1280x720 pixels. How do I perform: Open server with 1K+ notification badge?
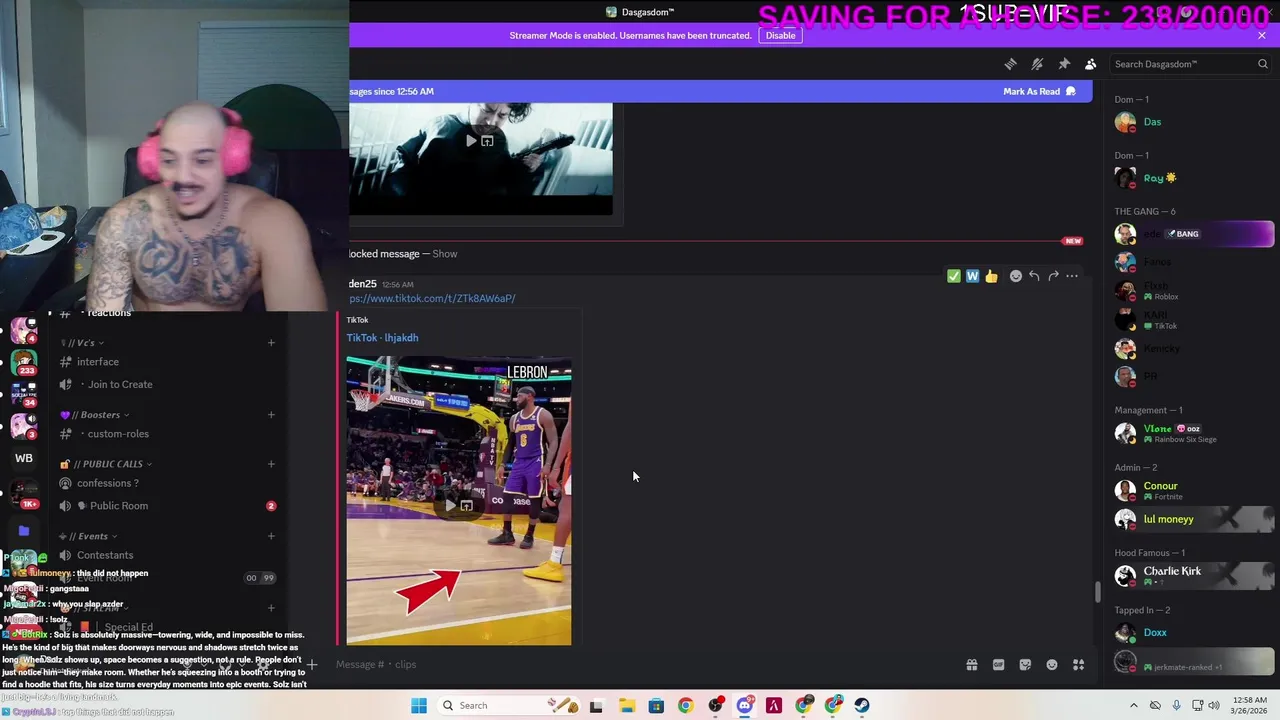(x=24, y=492)
